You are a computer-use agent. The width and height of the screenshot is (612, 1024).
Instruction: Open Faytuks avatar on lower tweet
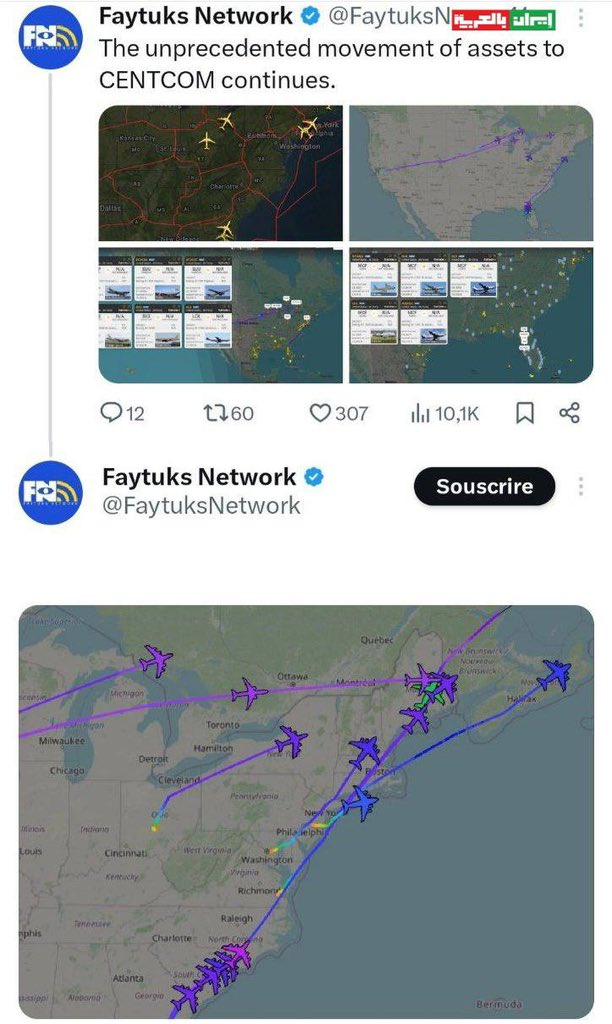tap(51, 490)
